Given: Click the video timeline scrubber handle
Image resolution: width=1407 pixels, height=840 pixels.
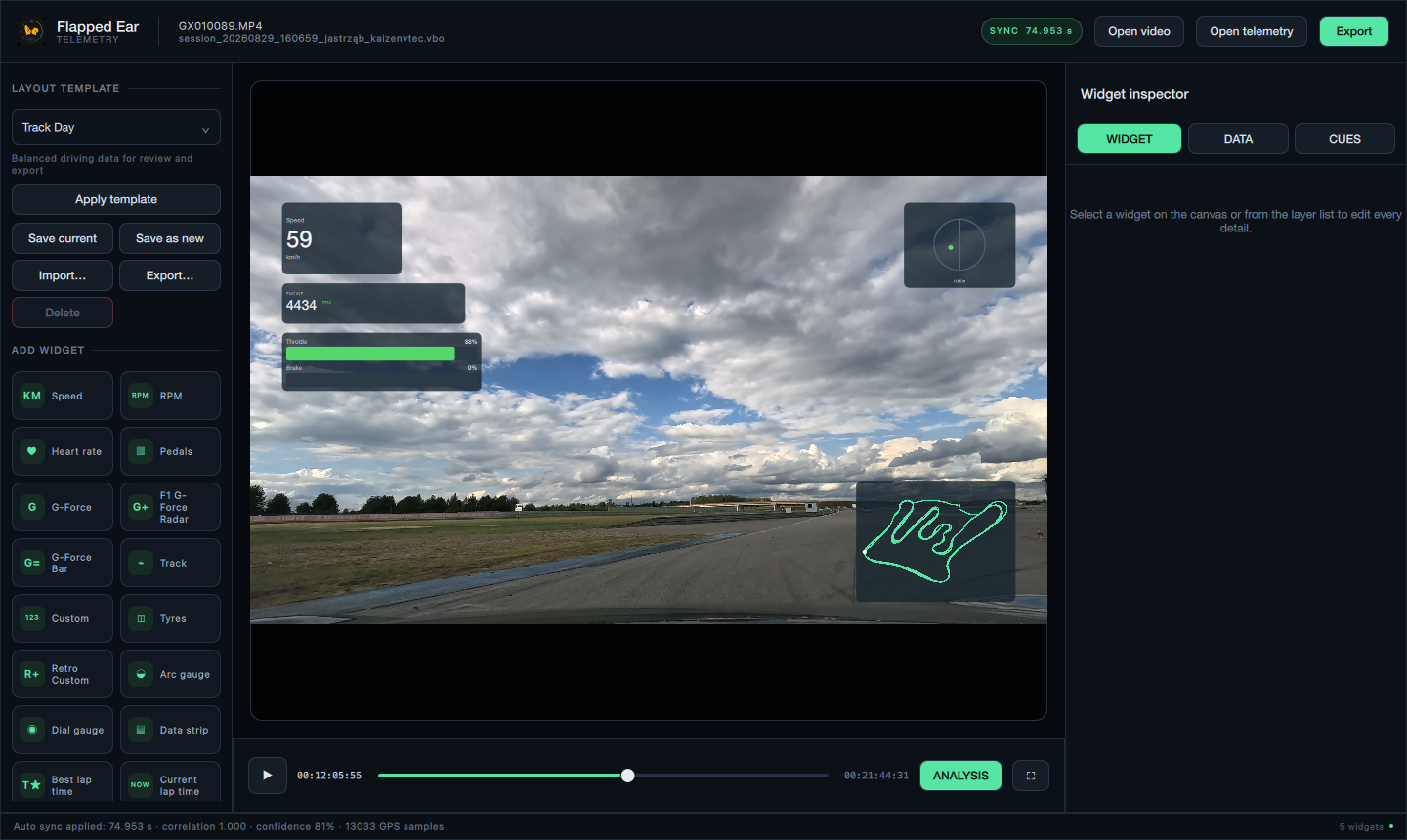Looking at the screenshot, I should [628, 776].
